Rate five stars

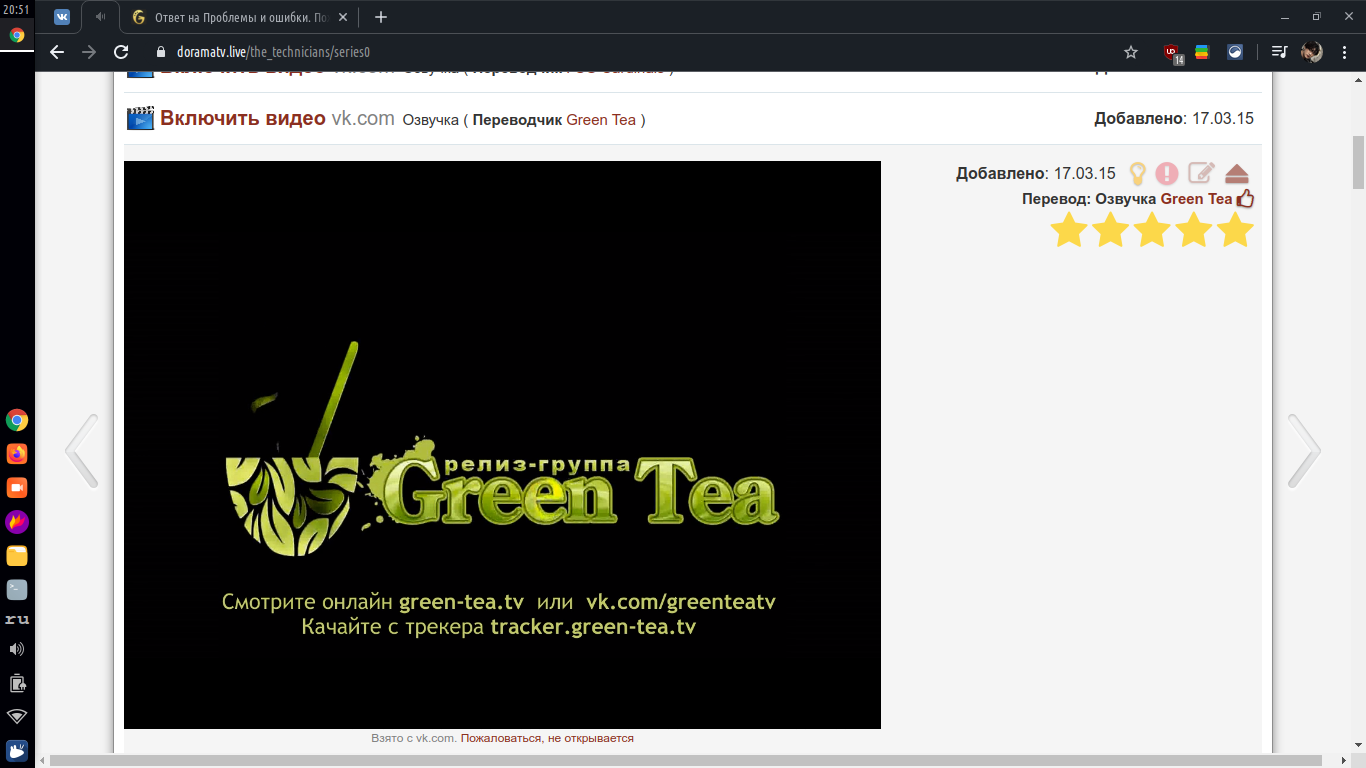point(1235,230)
